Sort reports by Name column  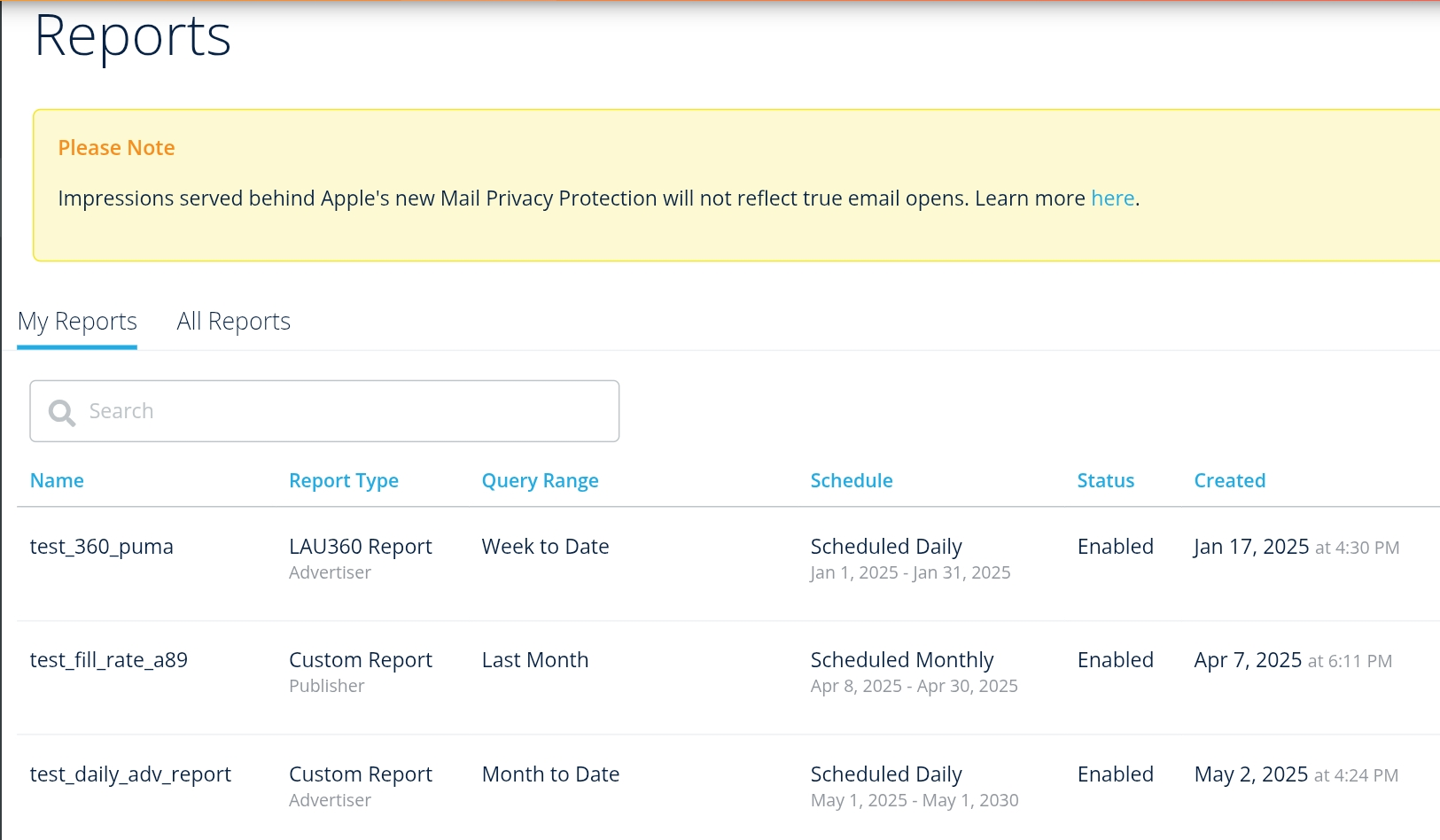57,480
